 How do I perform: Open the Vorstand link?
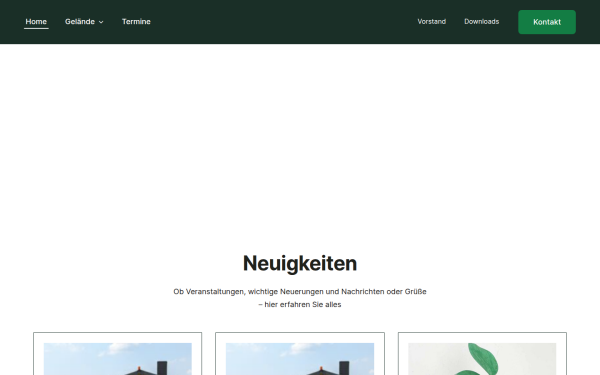[x=432, y=22]
